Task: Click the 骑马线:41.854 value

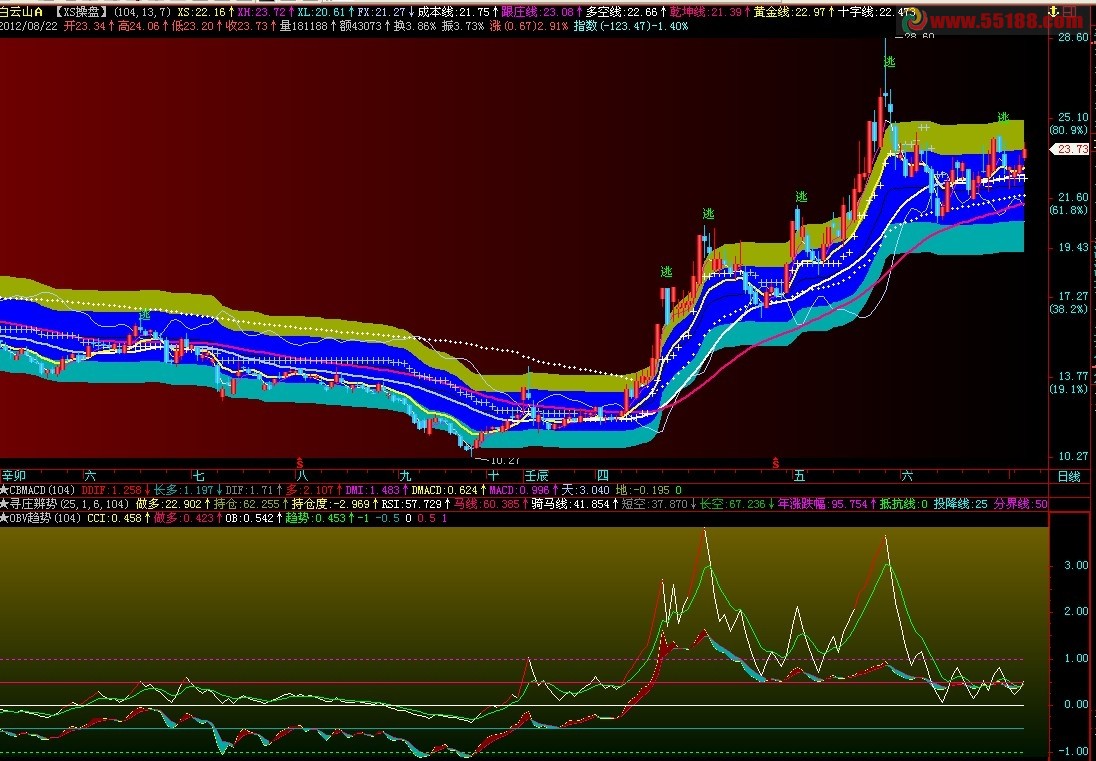Action: (570, 504)
